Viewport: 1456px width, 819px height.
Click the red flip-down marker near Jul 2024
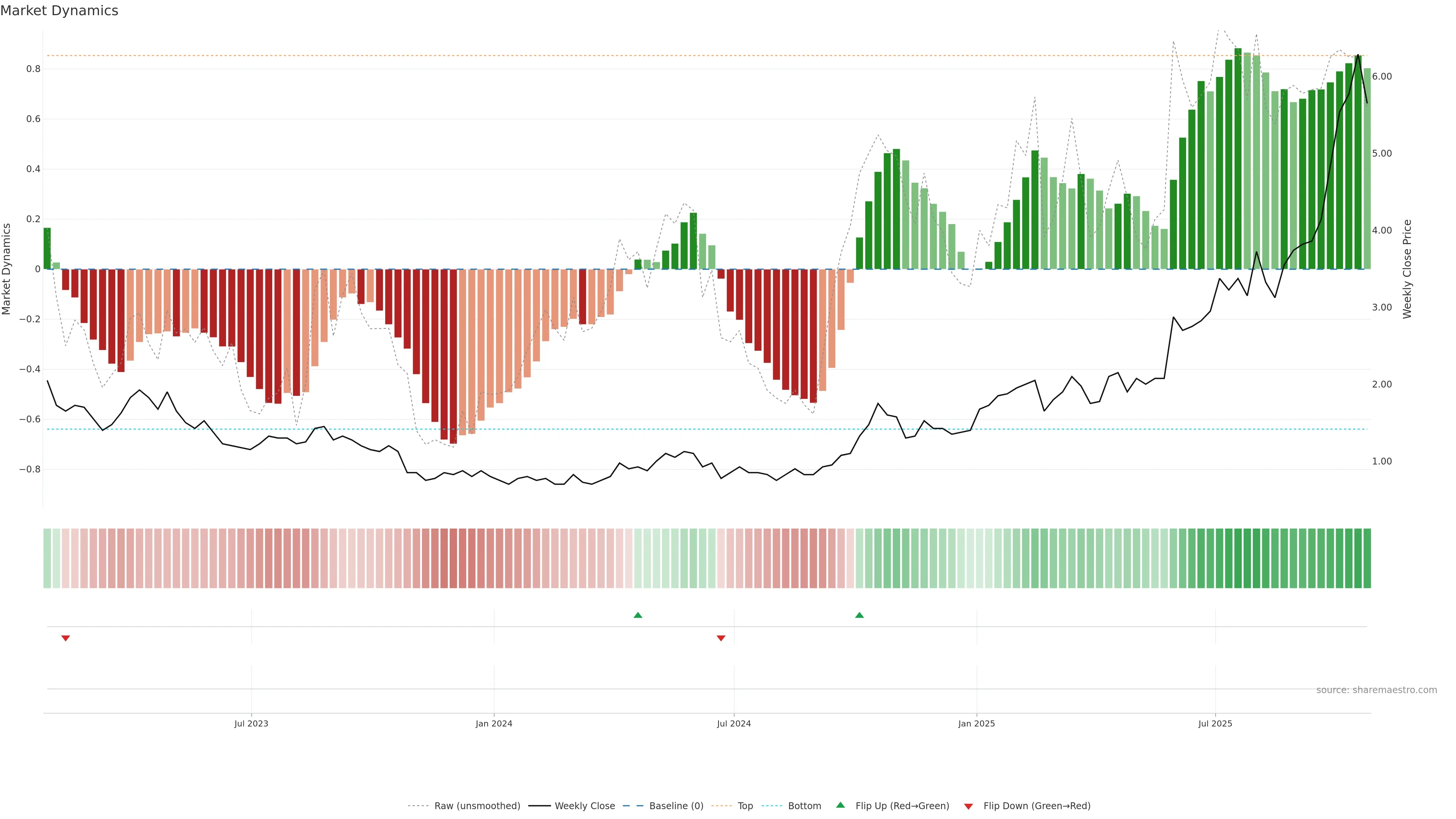[721, 638]
